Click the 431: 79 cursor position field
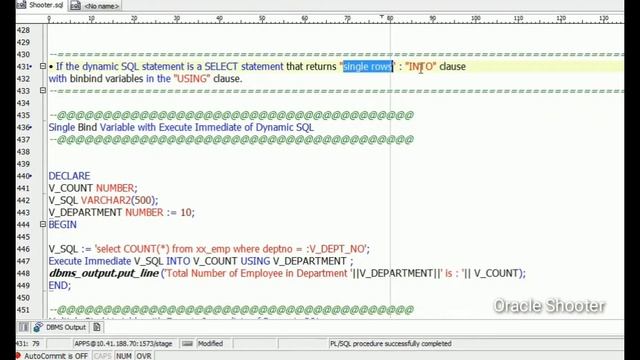This screenshot has width=640, height=360. (28, 344)
